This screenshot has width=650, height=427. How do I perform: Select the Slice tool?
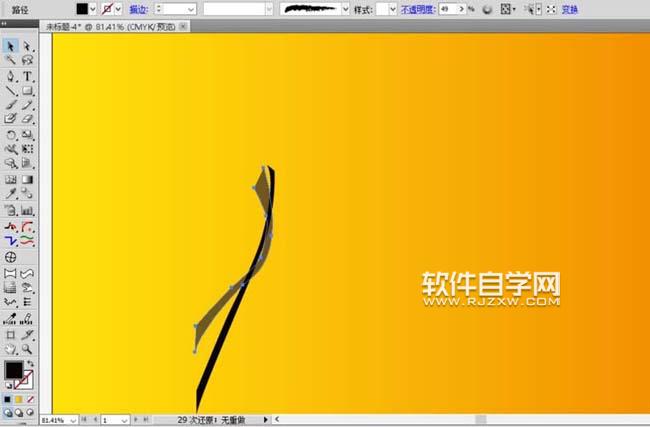27,335
